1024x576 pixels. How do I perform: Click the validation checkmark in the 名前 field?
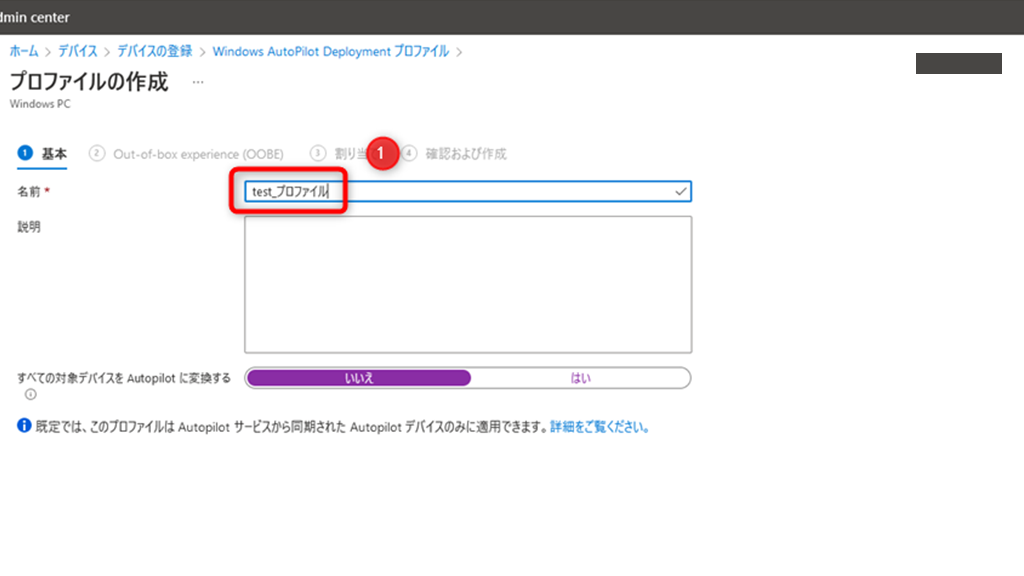681,191
